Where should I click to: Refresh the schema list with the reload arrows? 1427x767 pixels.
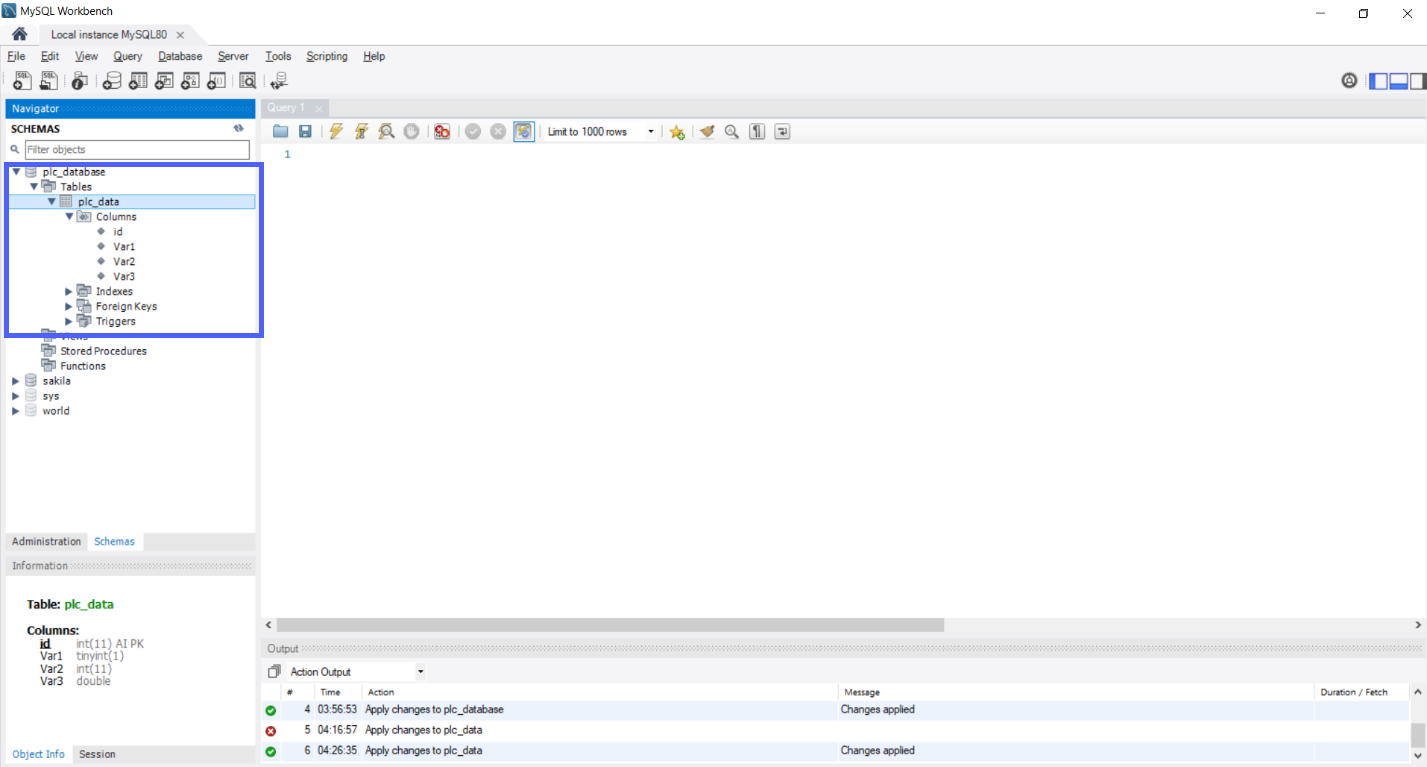click(238, 128)
